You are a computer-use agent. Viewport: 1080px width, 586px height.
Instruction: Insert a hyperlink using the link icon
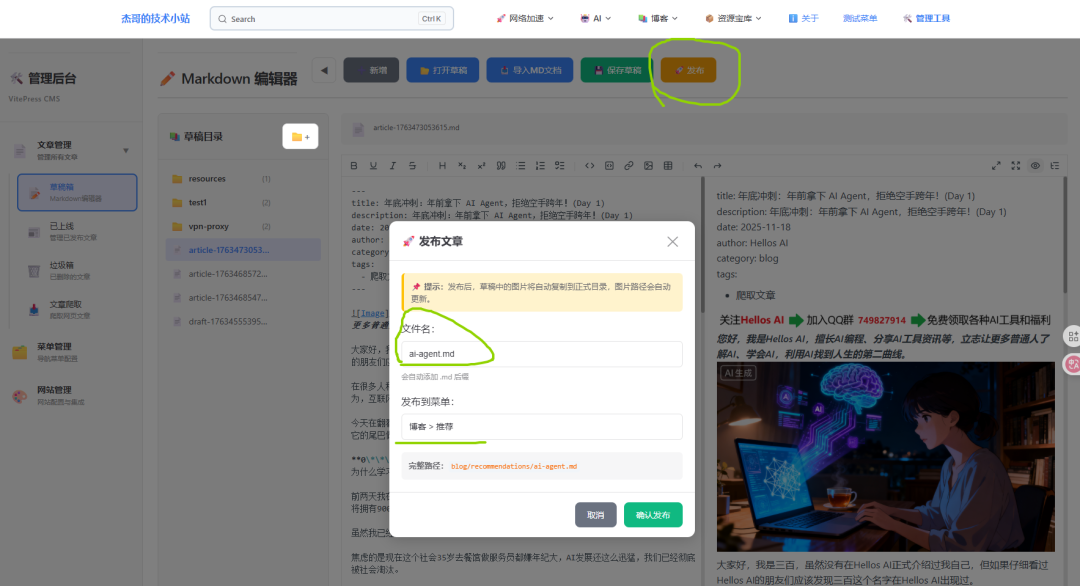[x=629, y=166]
